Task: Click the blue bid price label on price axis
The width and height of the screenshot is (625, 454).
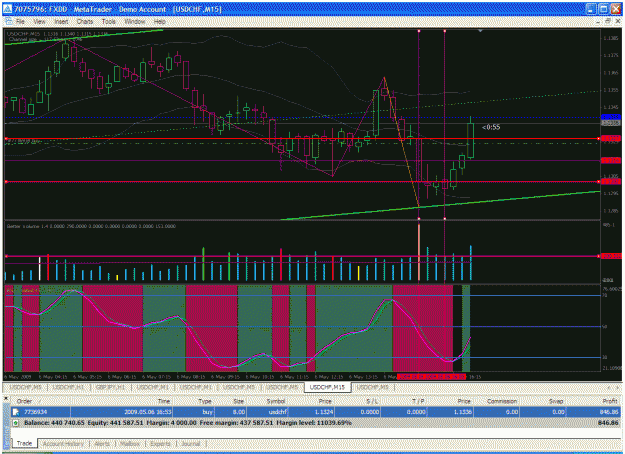Action: (x=610, y=117)
